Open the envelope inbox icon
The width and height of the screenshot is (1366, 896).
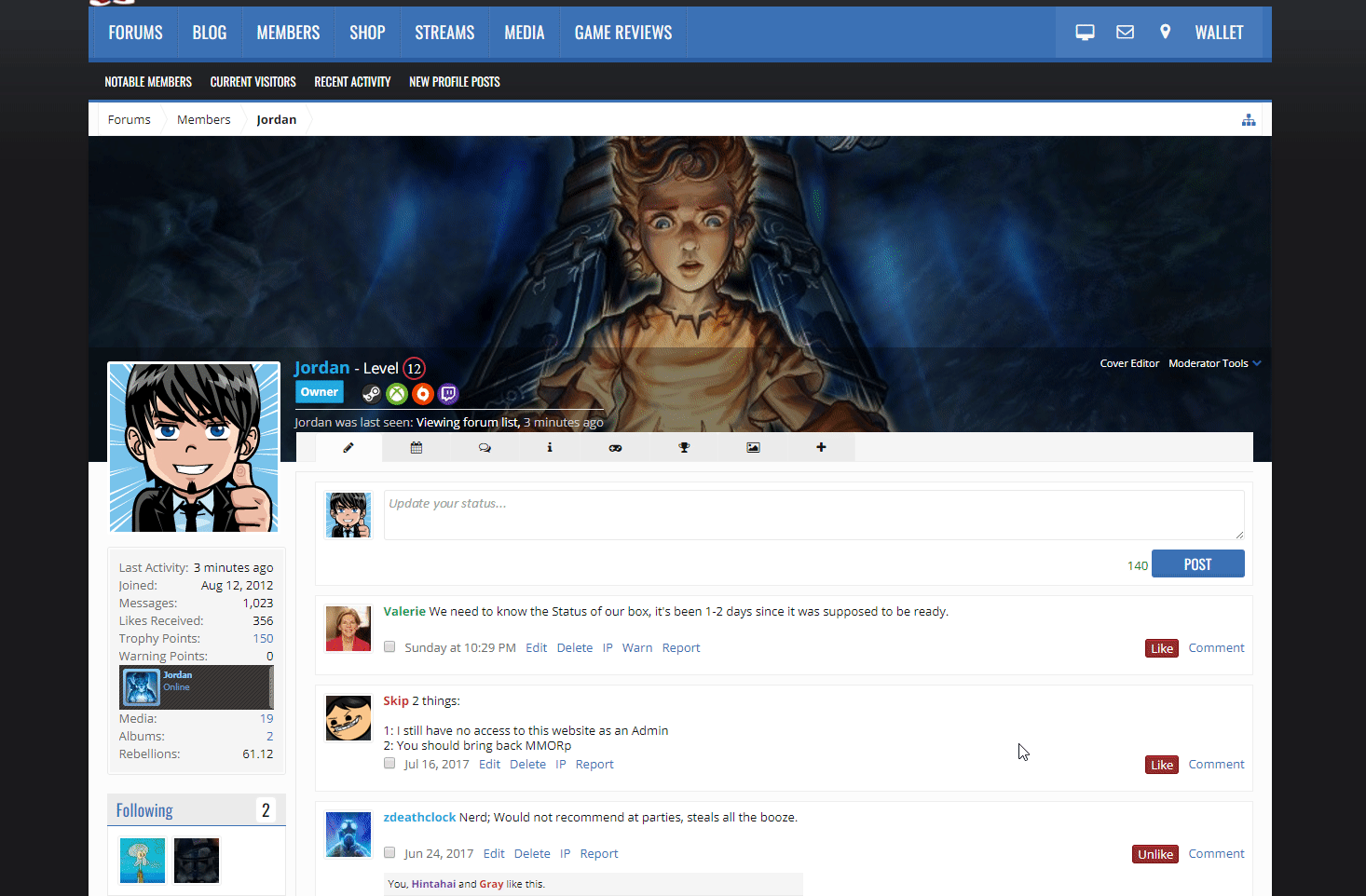click(1126, 33)
